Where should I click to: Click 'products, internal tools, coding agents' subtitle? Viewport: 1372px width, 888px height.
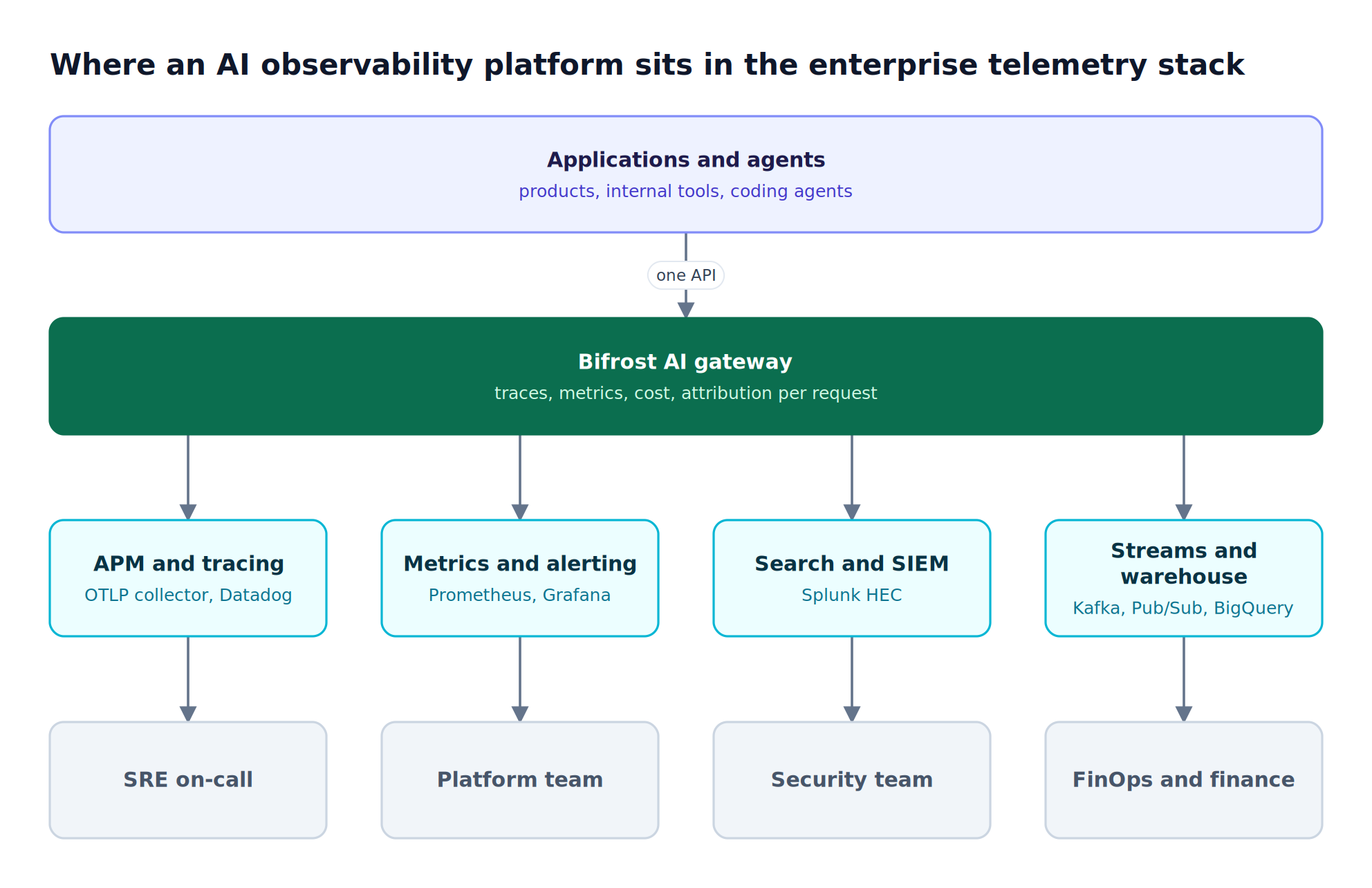point(686,192)
